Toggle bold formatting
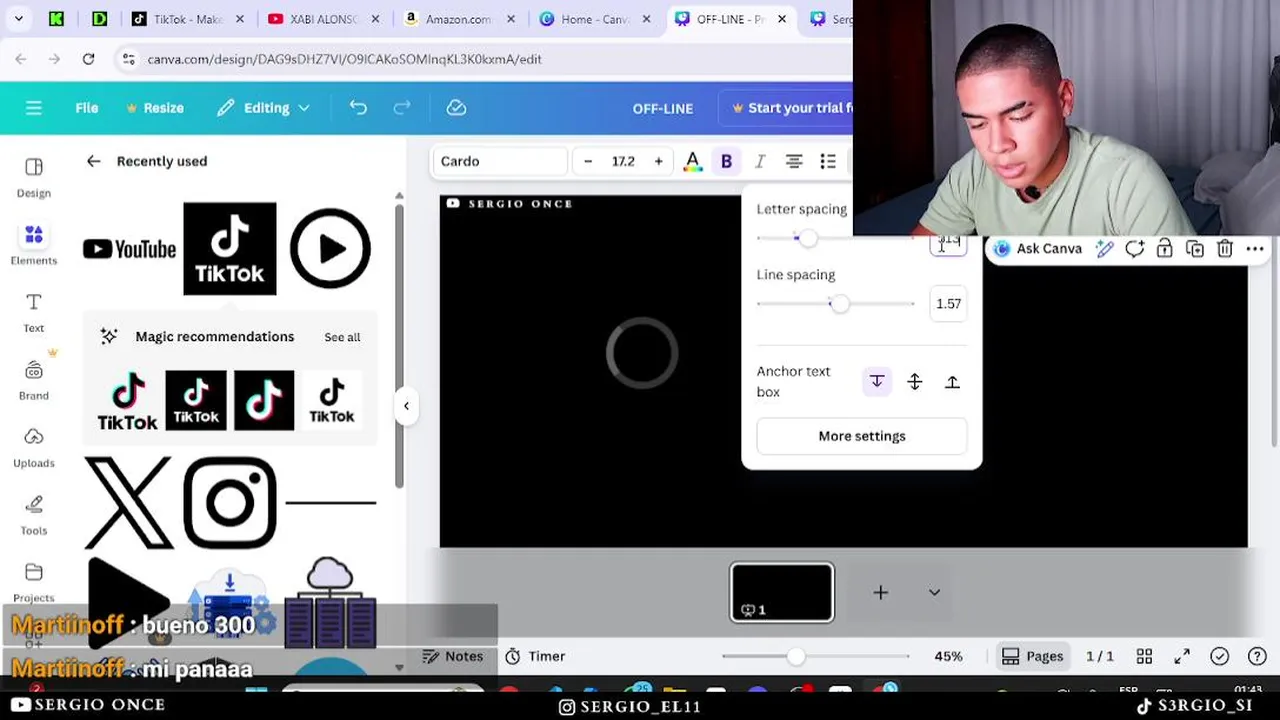This screenshot has height=720, width=1280. pos(726,161)
